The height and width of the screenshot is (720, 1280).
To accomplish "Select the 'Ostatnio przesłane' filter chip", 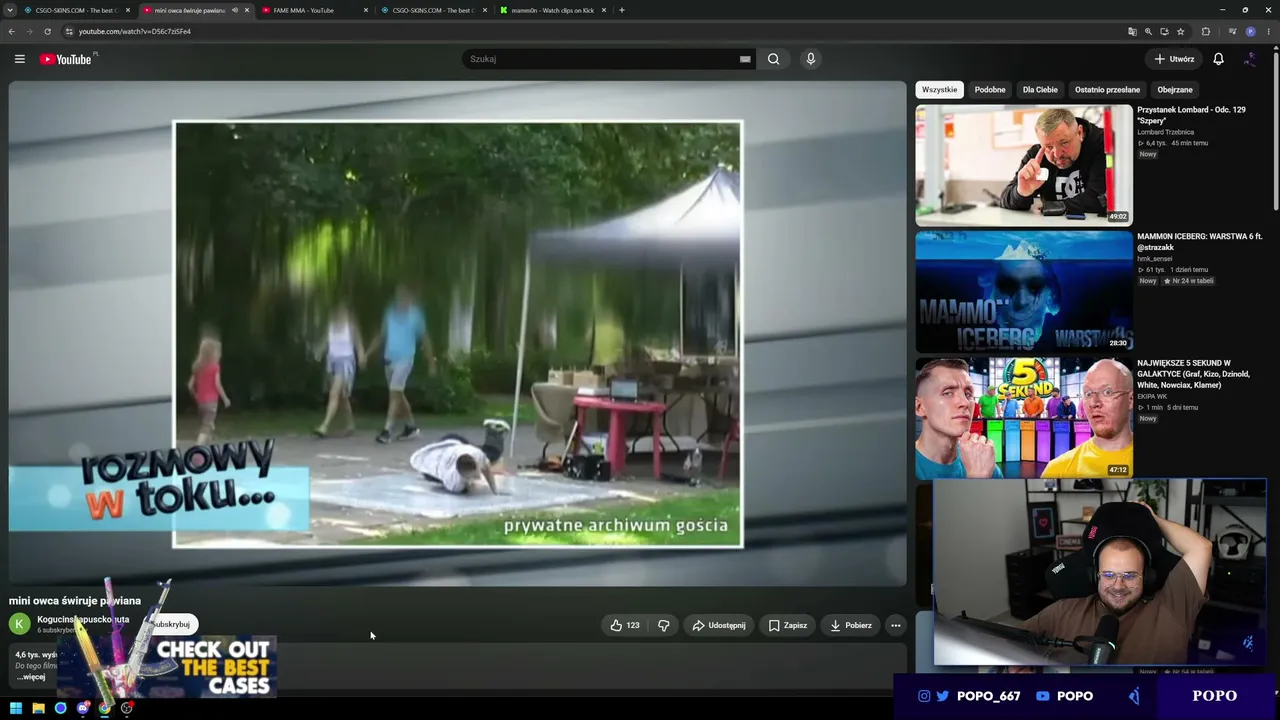I will 1107,90.
